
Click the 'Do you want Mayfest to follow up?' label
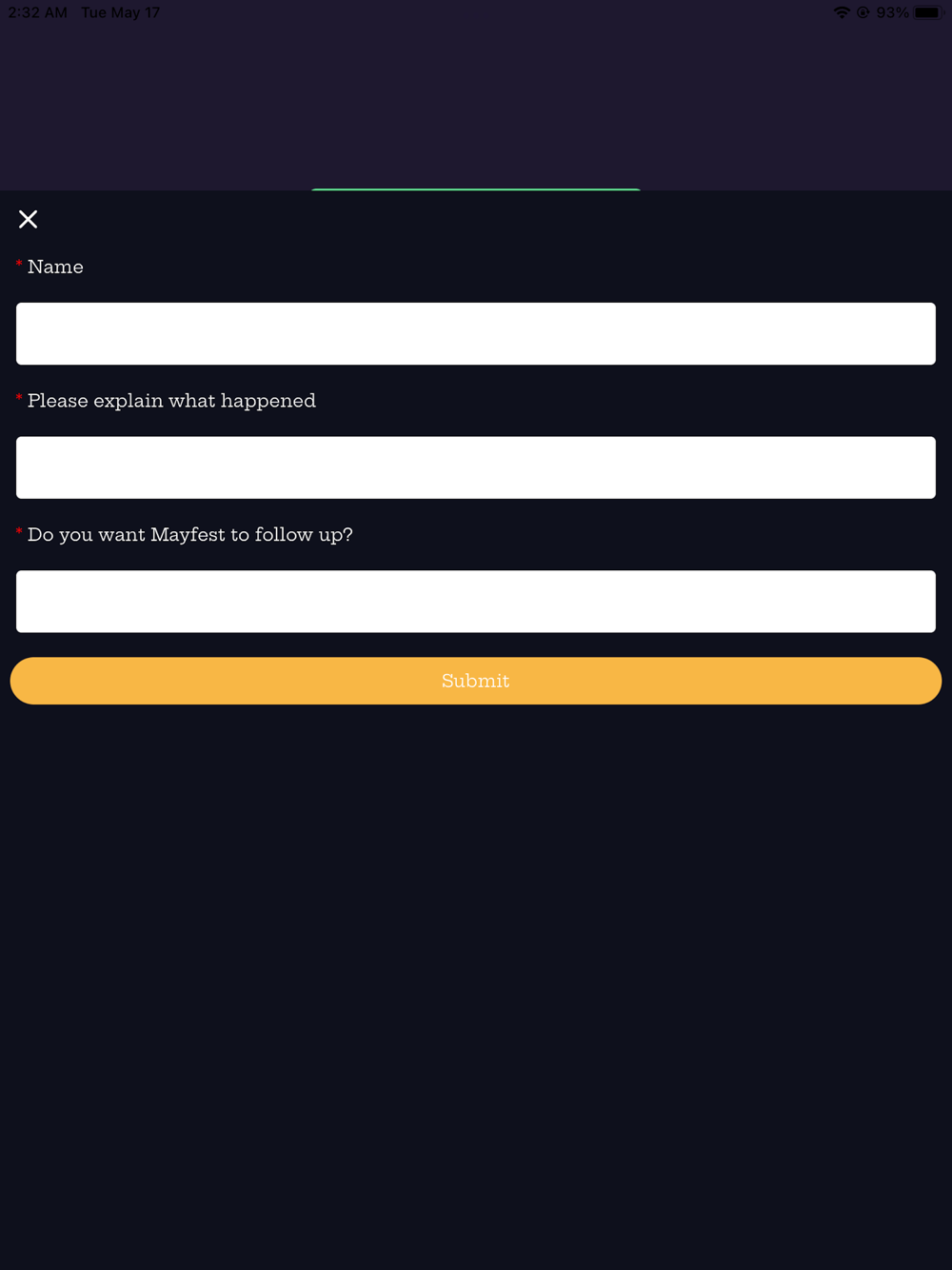pos(189,535)
